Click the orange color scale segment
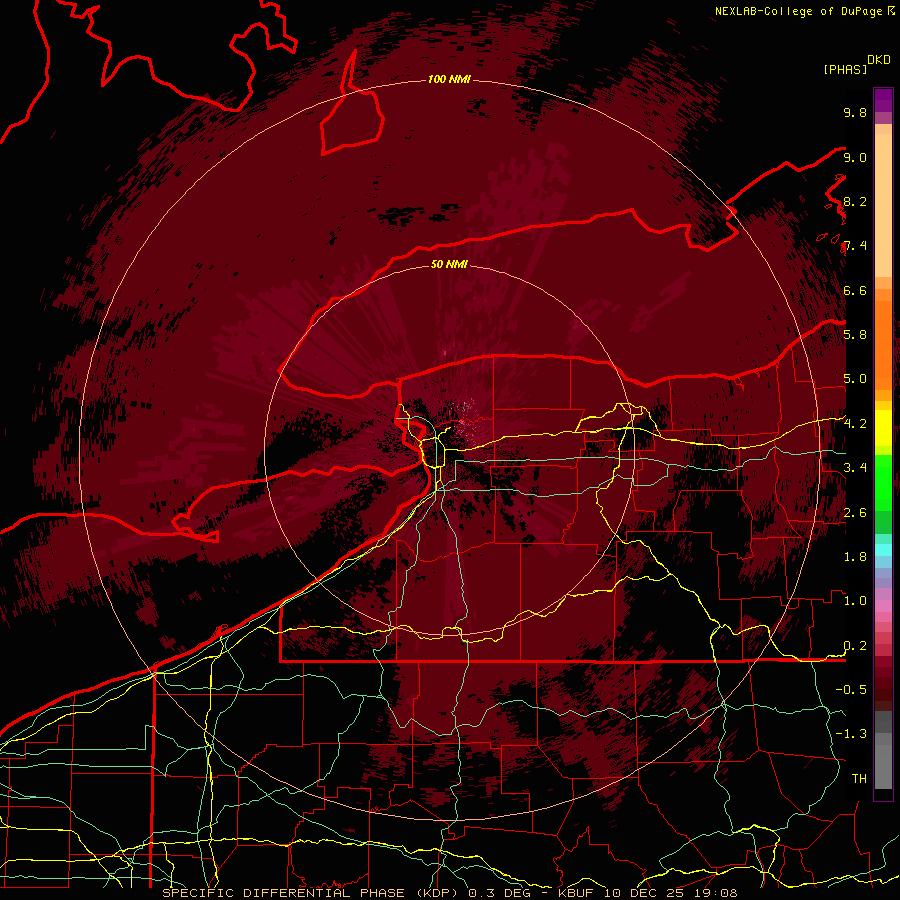900x900 pixels. (x=883, y=345)
